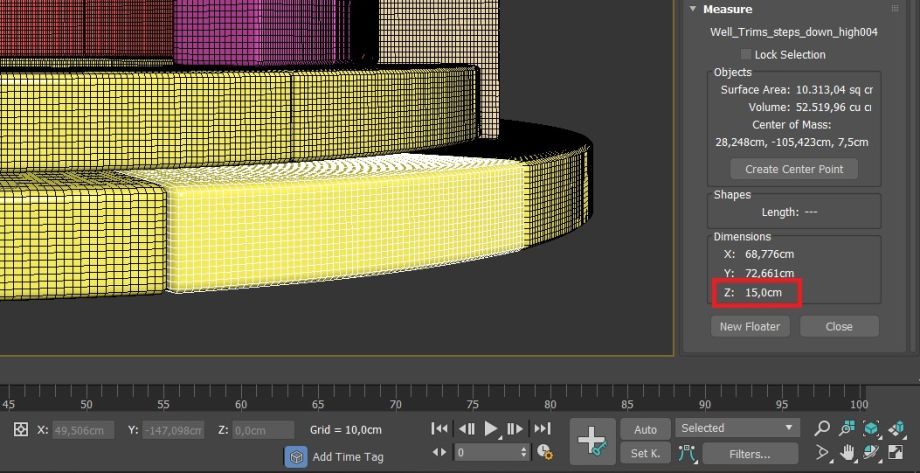Screen dimensions: 920x473
Task: Click the Volume value 52.519,96
Action: (x=833, y=107)
